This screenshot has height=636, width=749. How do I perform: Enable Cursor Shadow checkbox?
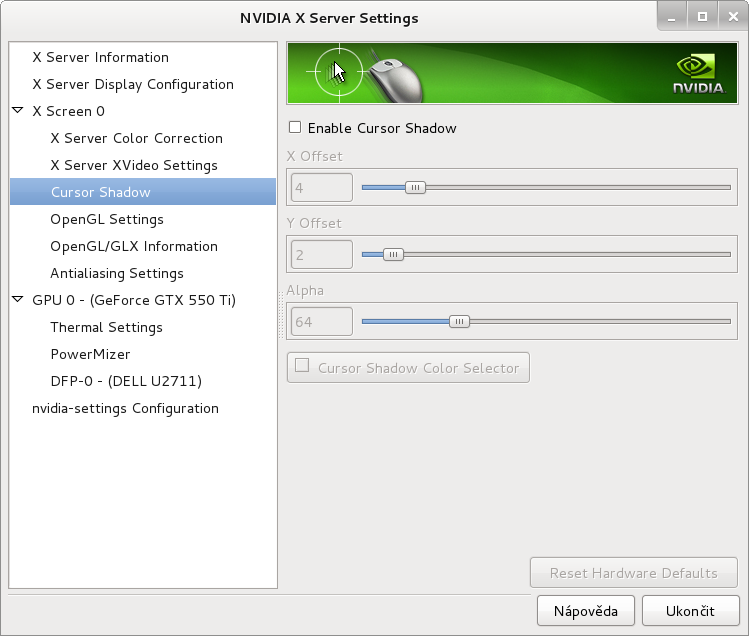tap(295, 127)
